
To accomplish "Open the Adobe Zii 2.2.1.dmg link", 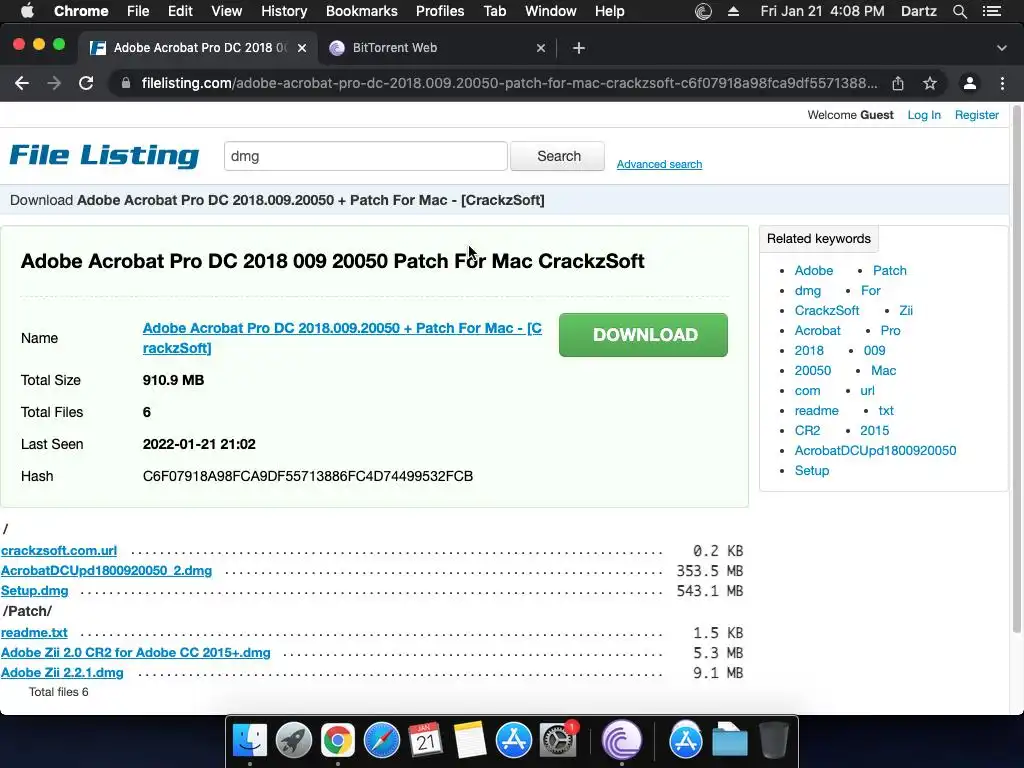I will click(62, 673).
